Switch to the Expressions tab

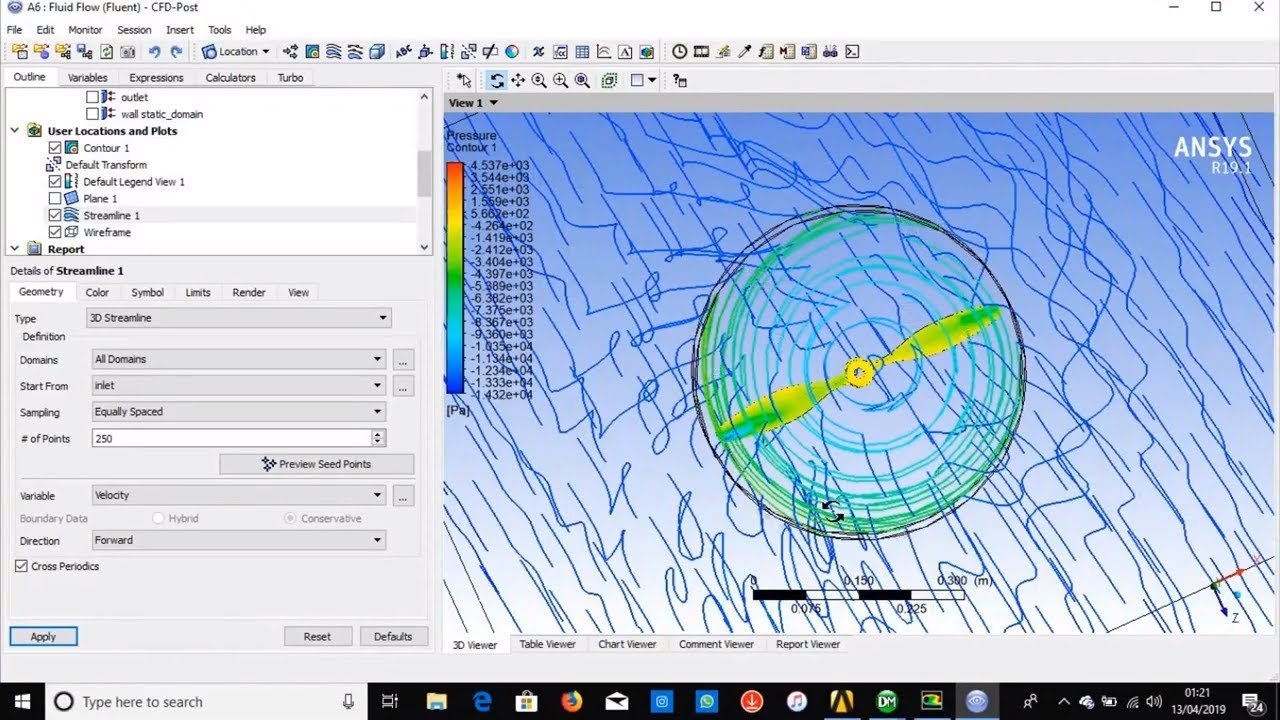click(156, 78)
